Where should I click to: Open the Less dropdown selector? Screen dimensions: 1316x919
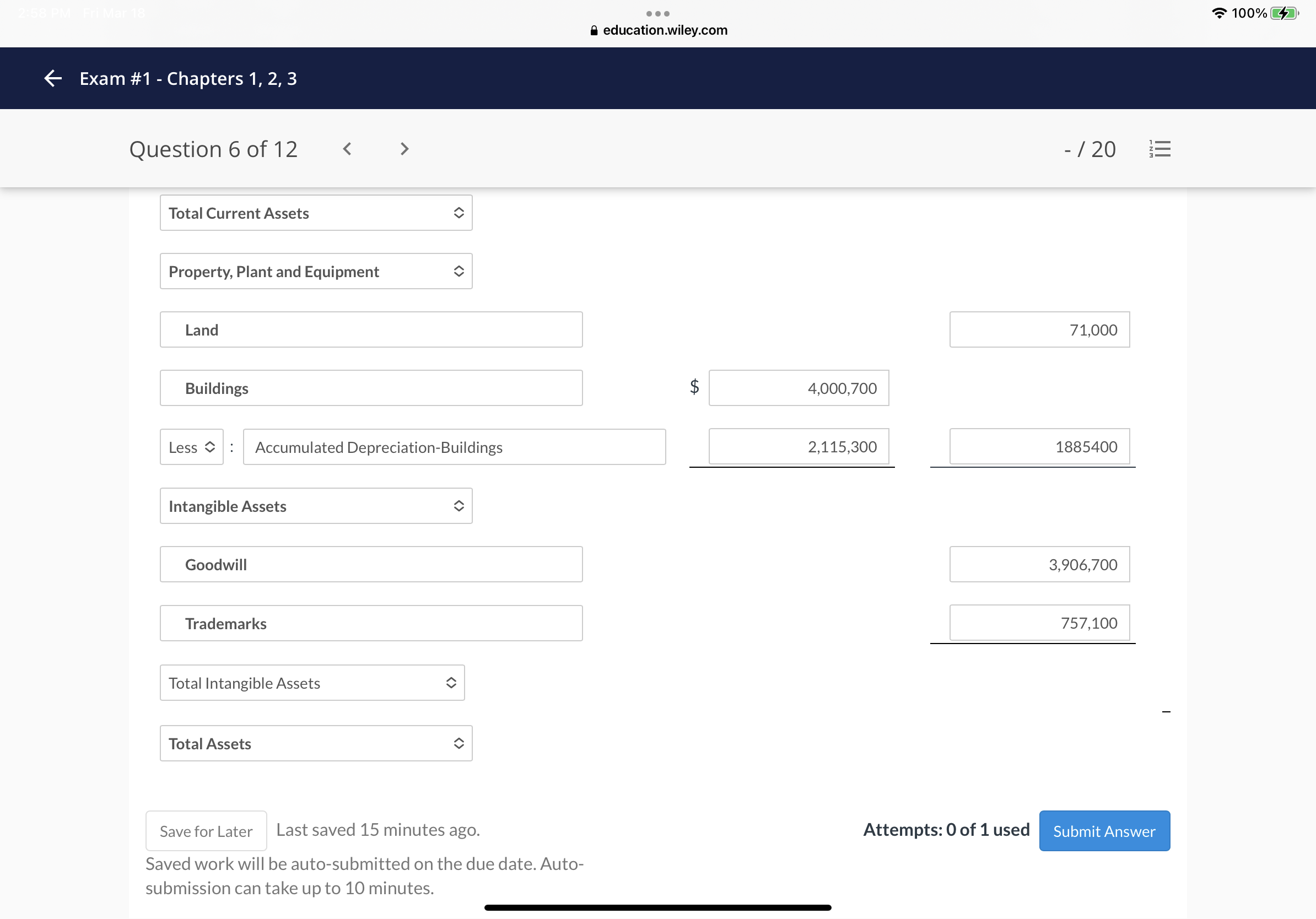click(191, 447)
